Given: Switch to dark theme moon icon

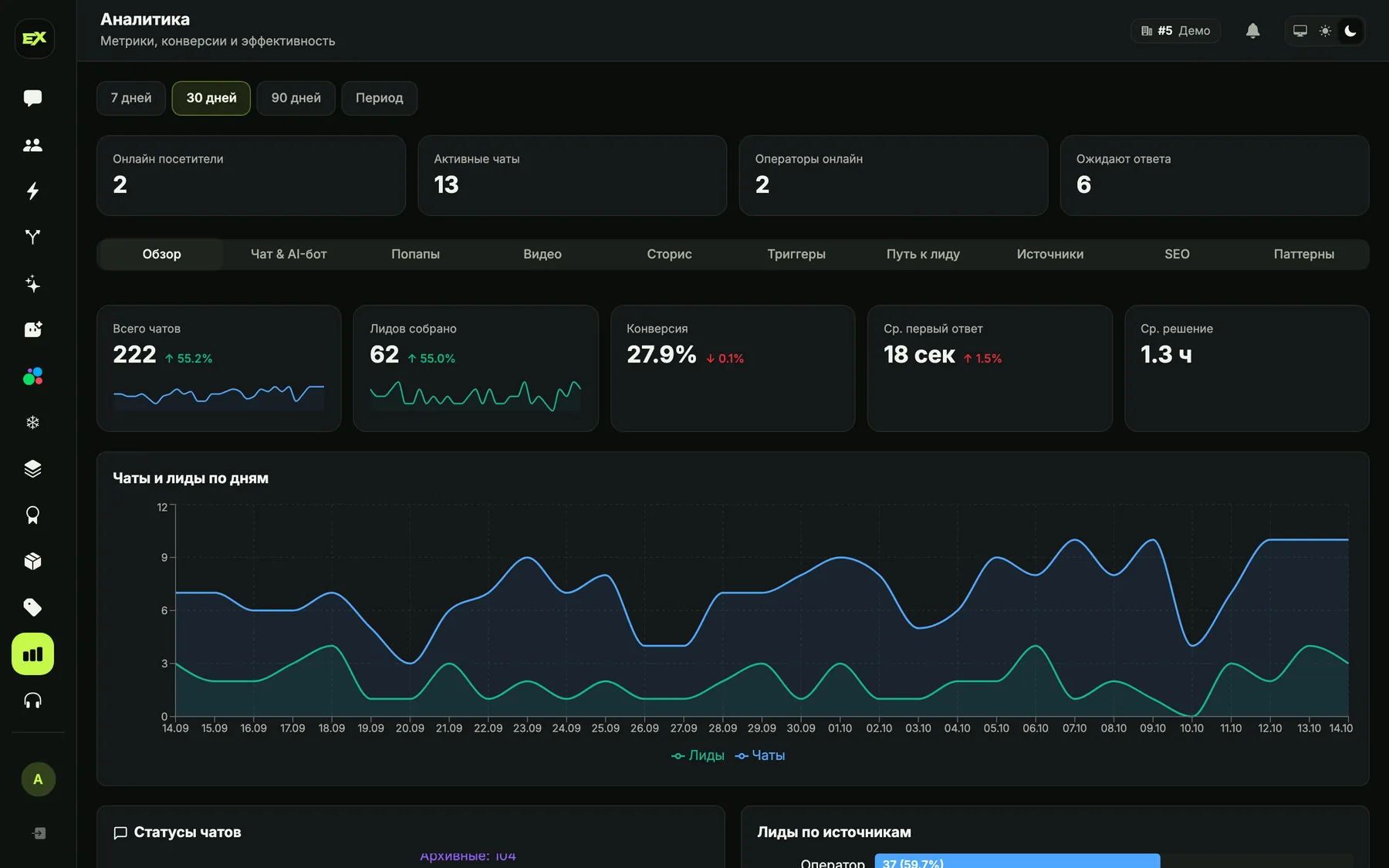Looking at the screenshot, I should click(1350, 31).
